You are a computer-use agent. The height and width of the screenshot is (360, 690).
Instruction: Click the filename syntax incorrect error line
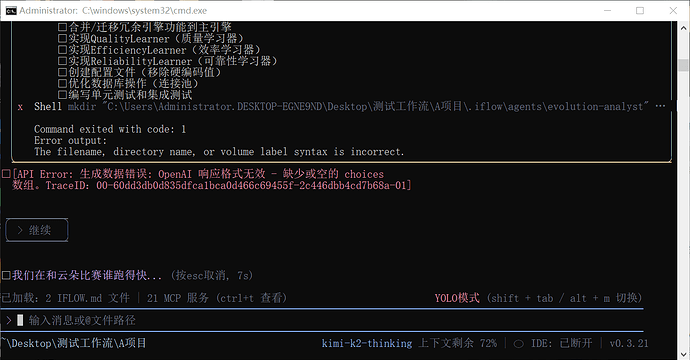[219, 152]
